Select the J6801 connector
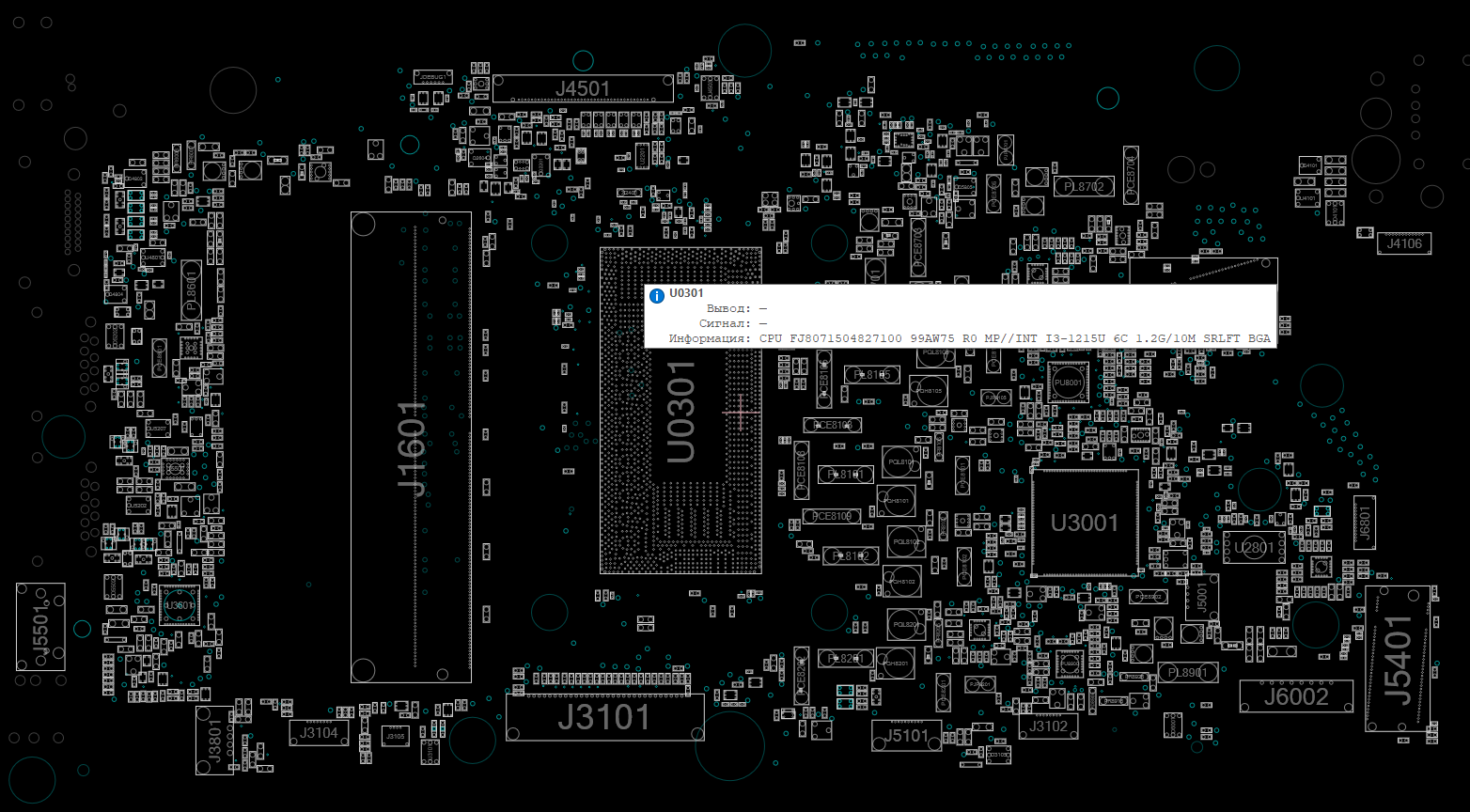Viewport: 1470px width, 812px height. (1365, 524)
